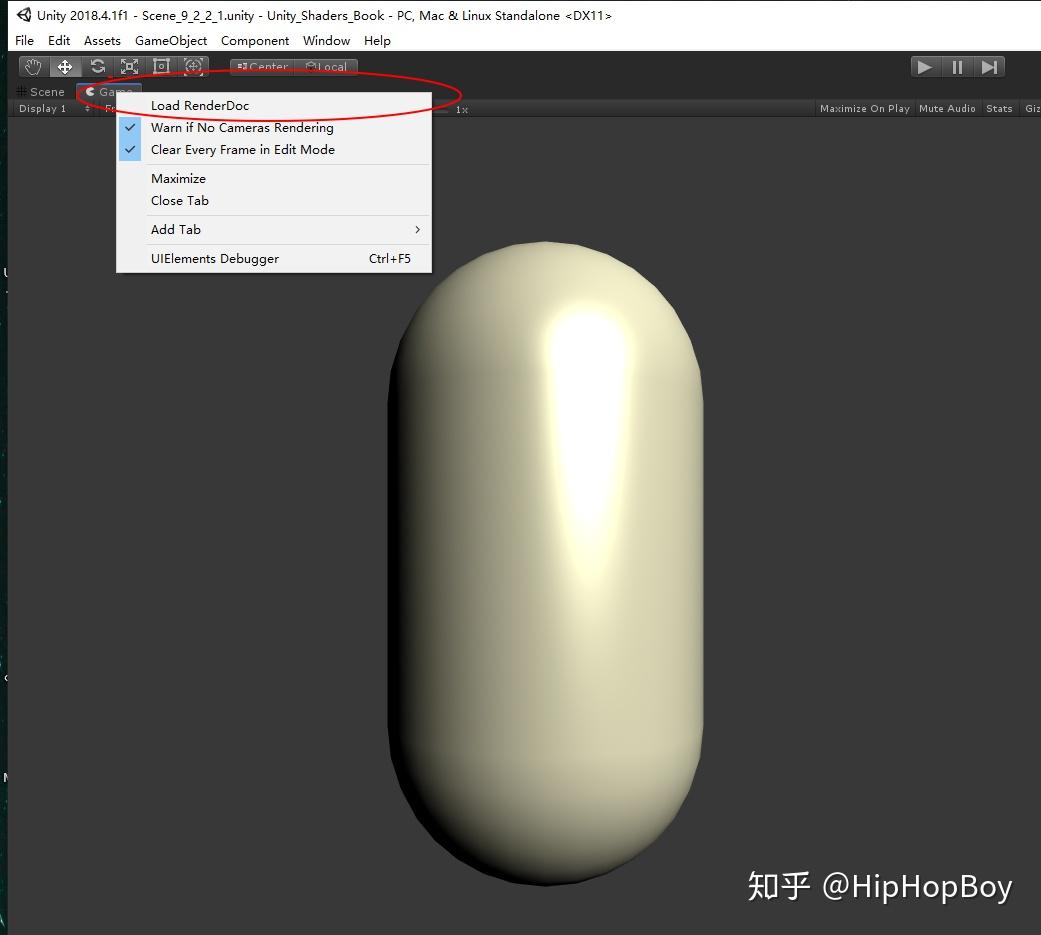Select the Rotate tool
This screenshot has height=935, width=1041.
pyautogui.click(x=98, y=67)
